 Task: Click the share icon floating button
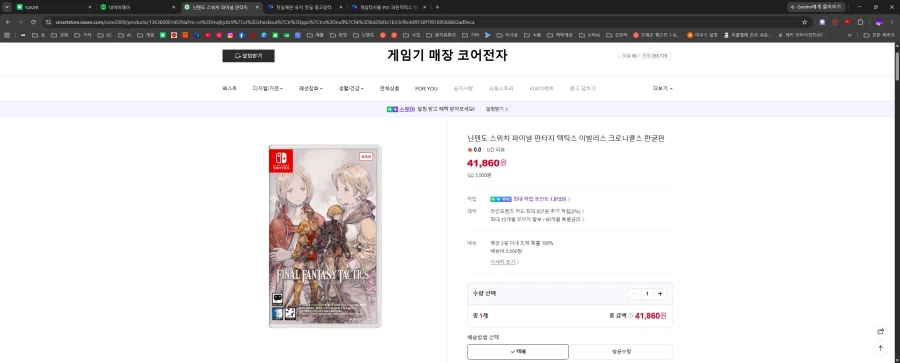[x=880, y=331]
